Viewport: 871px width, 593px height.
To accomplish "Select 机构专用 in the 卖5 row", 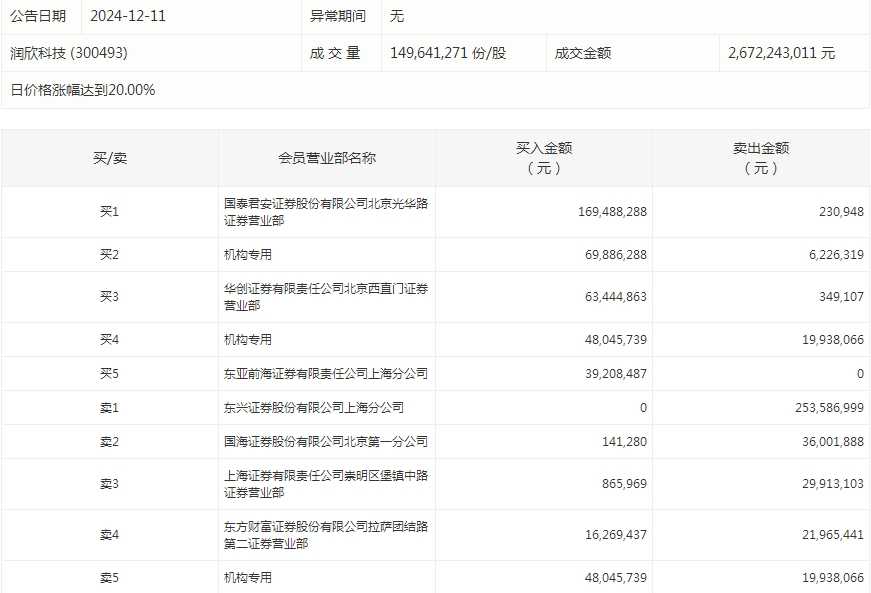I will [248, 577].
